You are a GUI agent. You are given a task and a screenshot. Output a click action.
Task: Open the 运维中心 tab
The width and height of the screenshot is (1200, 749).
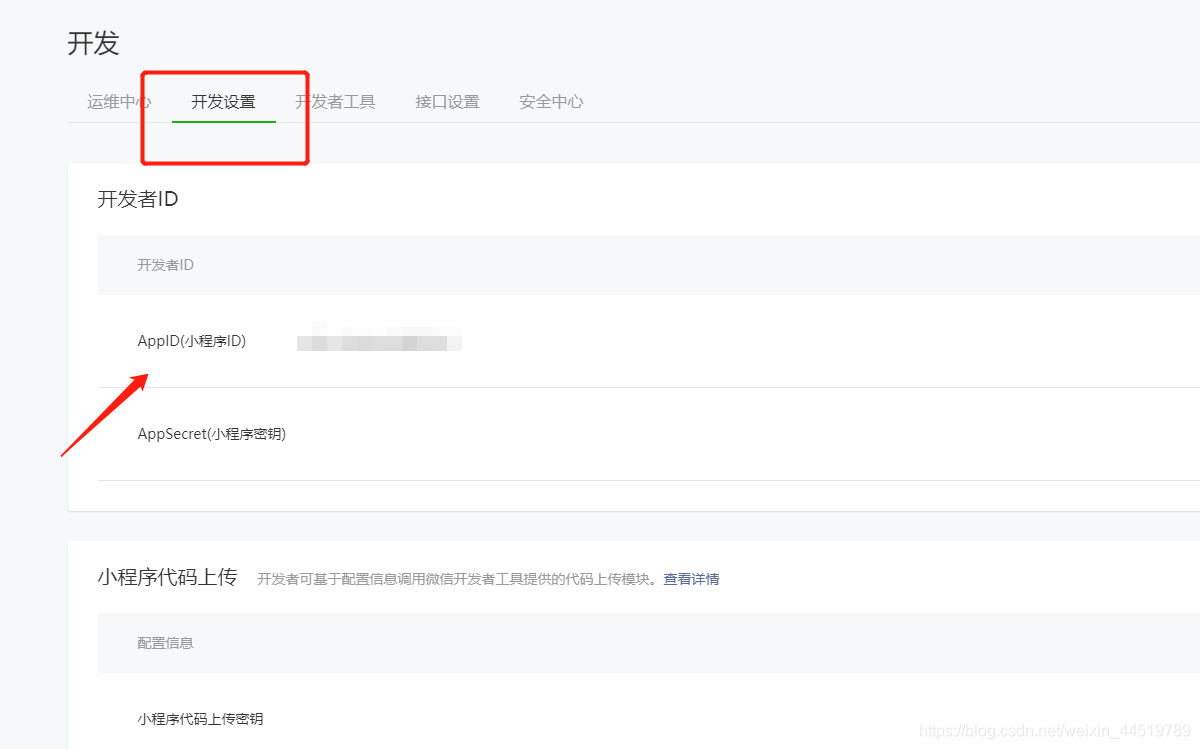point(120,101)
